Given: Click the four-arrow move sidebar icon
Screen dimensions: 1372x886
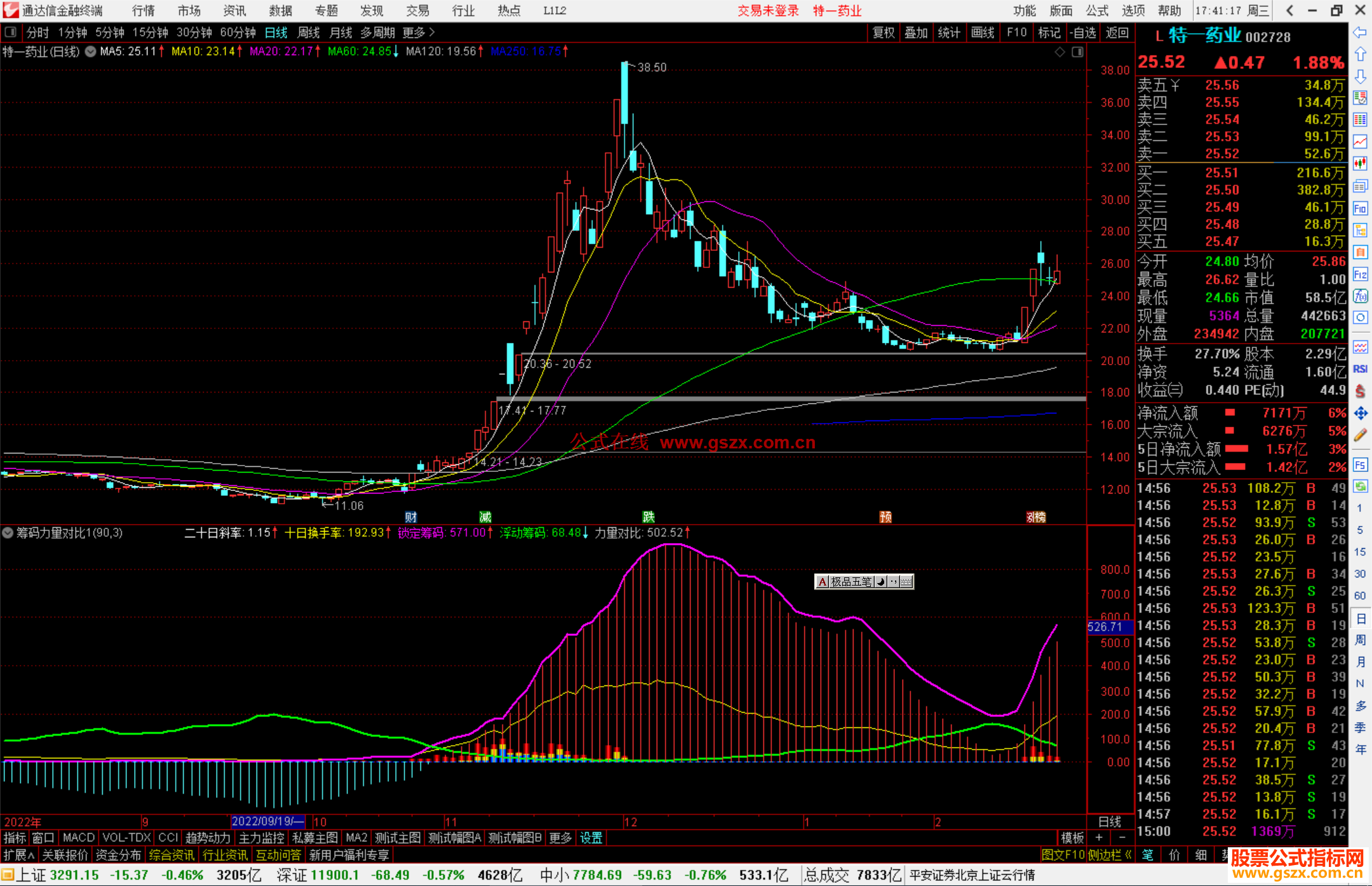Looking at the screenshot, I should coord(1360,413).
